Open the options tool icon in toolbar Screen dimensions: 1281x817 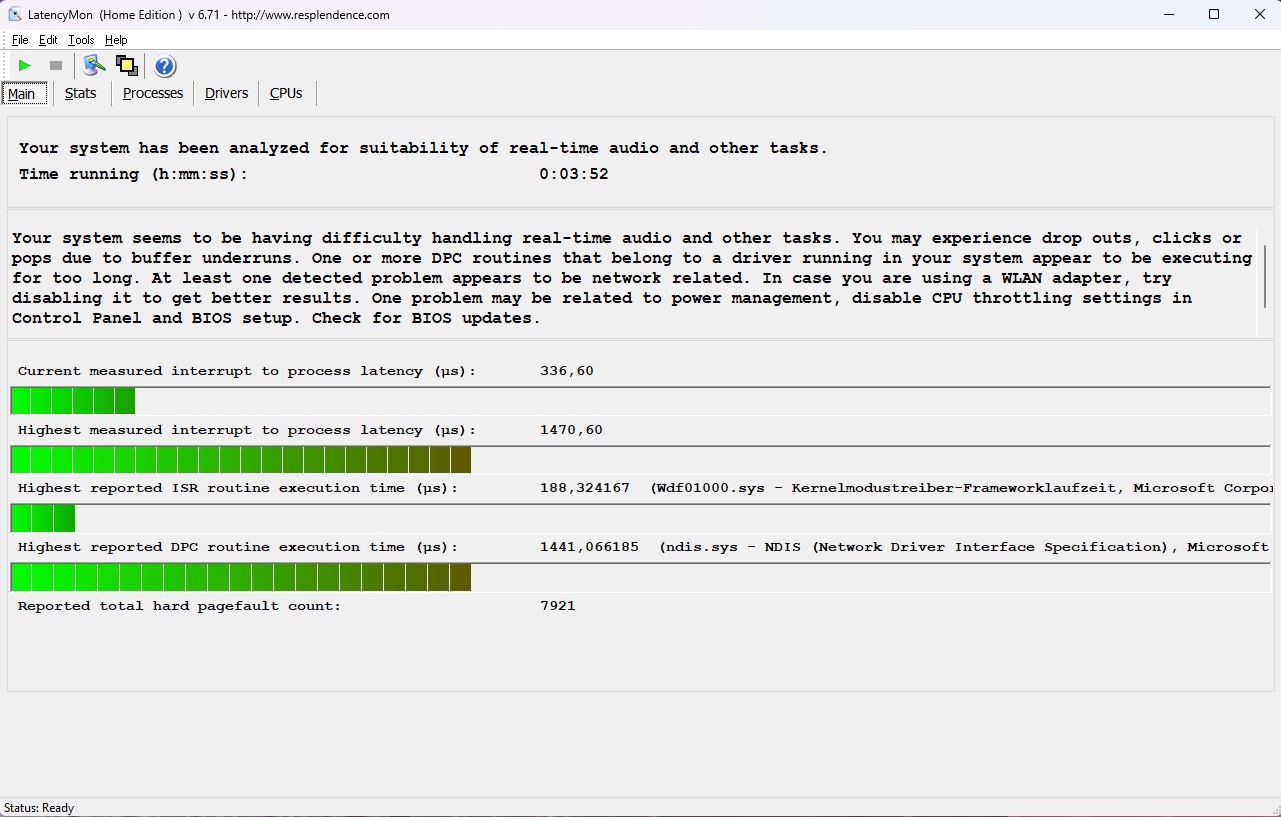pos(95,66)
